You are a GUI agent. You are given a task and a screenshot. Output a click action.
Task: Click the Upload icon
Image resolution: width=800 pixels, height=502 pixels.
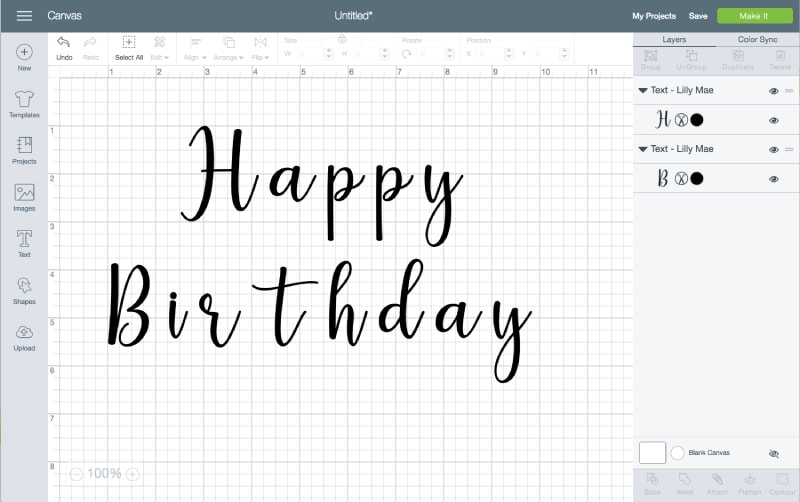click(24, 333)
